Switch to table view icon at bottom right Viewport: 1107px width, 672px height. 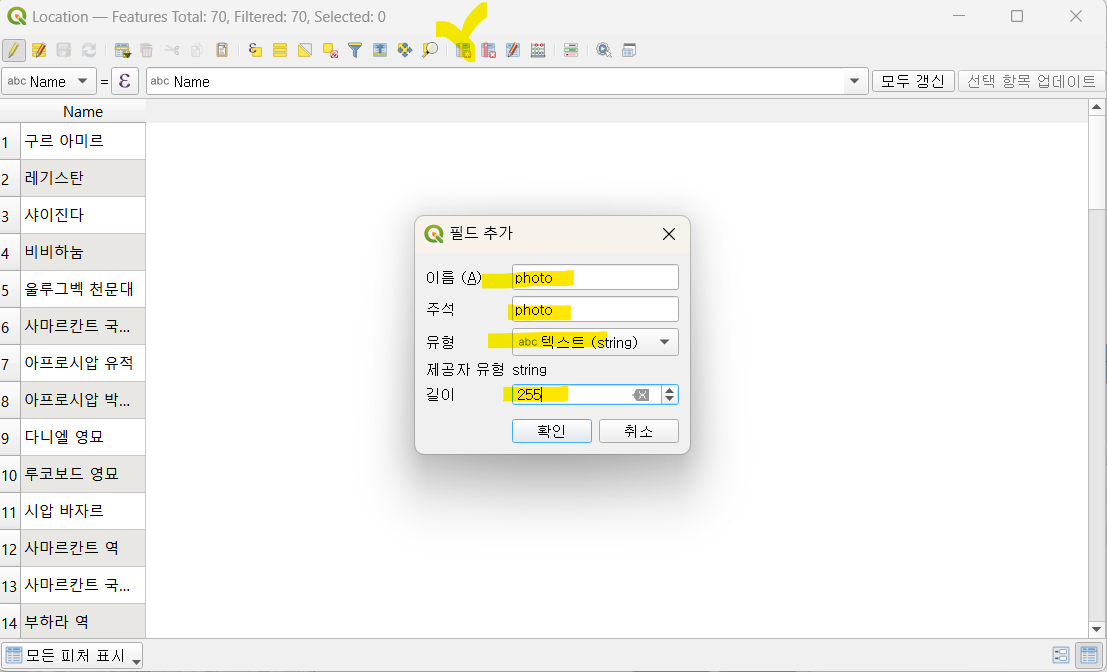pos(1088,655)
